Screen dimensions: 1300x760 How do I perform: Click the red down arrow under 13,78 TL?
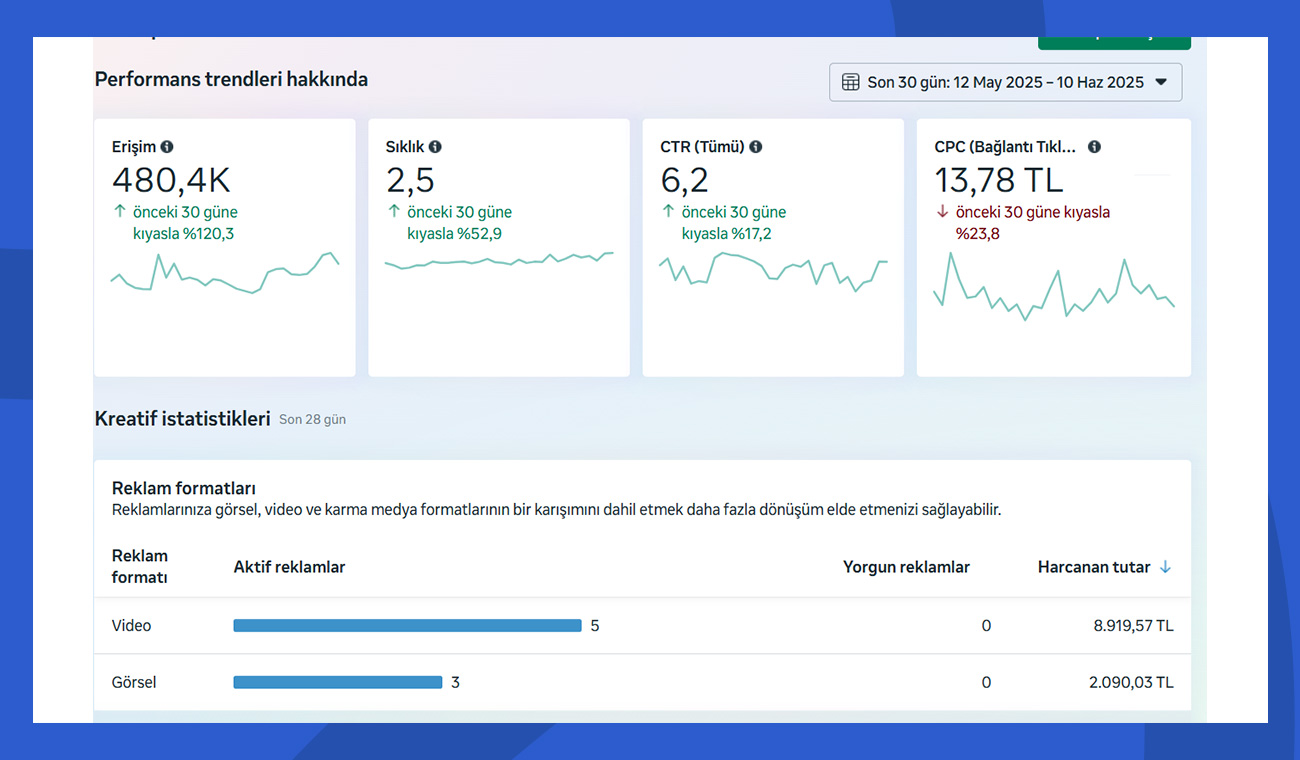click(942, 212)
